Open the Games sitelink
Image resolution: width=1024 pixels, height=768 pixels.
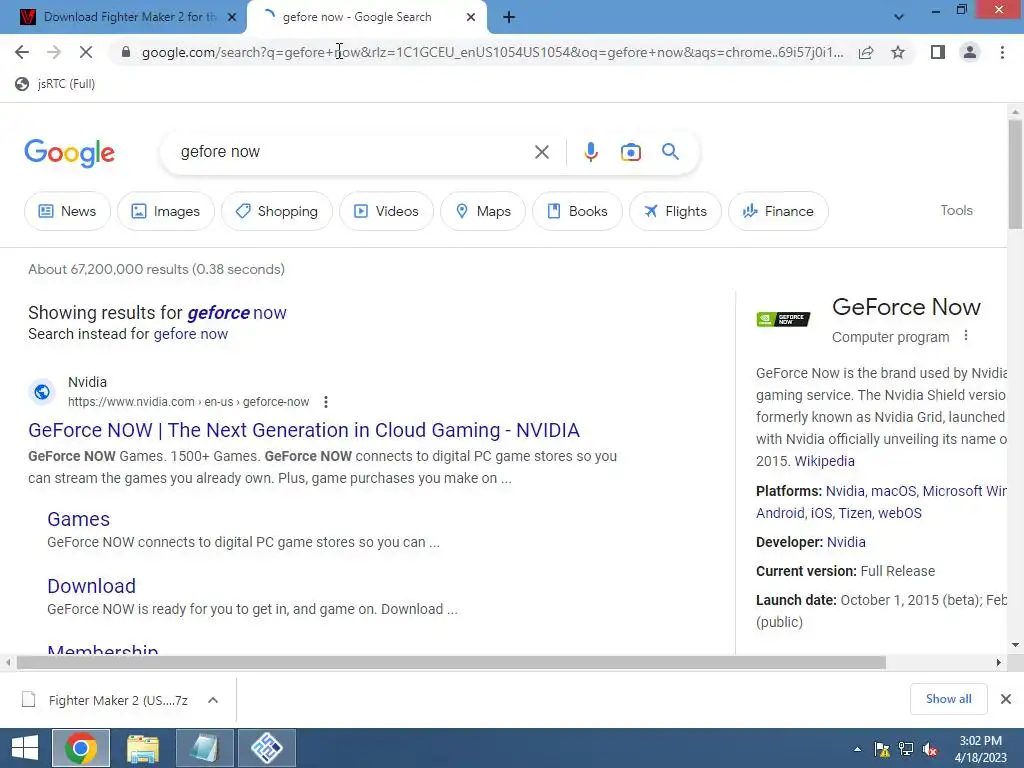tap(78, 519)
